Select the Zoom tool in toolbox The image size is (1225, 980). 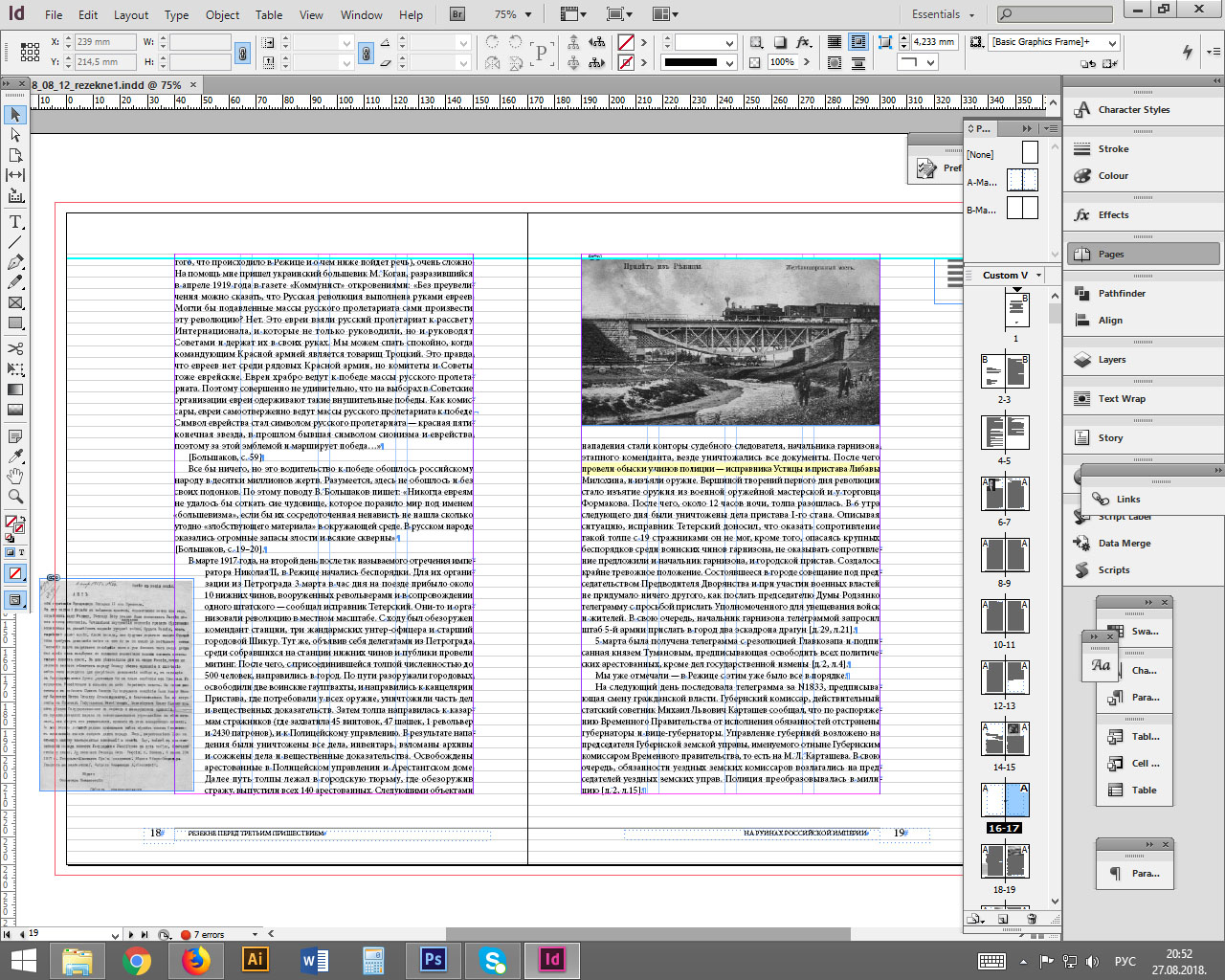[15, 496]
